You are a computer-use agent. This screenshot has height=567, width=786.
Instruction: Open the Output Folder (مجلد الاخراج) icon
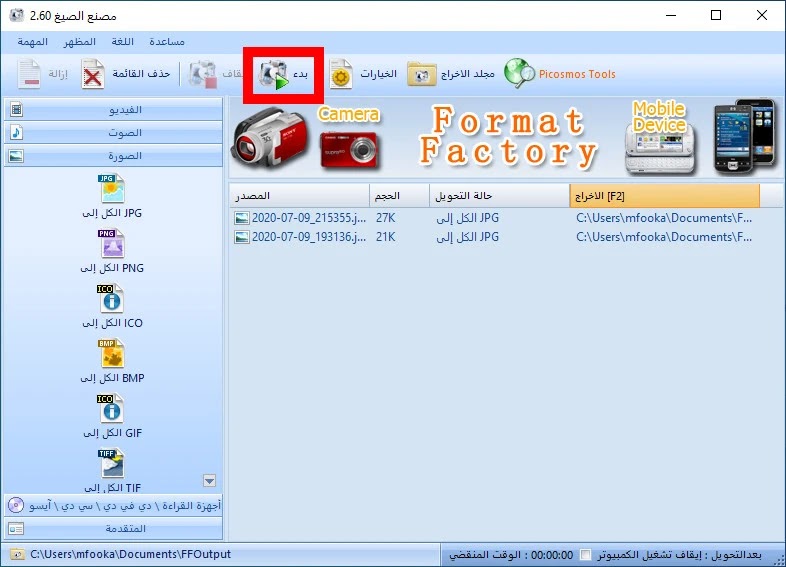422,74
